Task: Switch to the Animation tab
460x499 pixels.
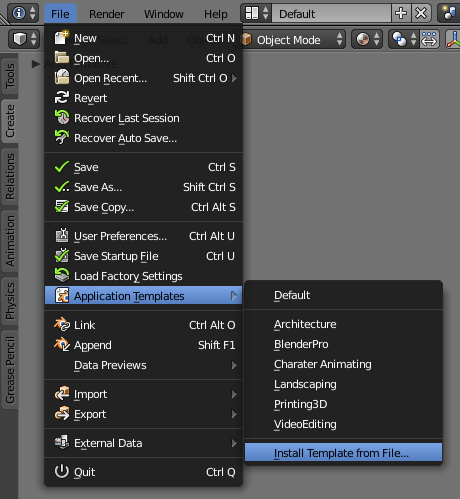Action: point(10,241)
